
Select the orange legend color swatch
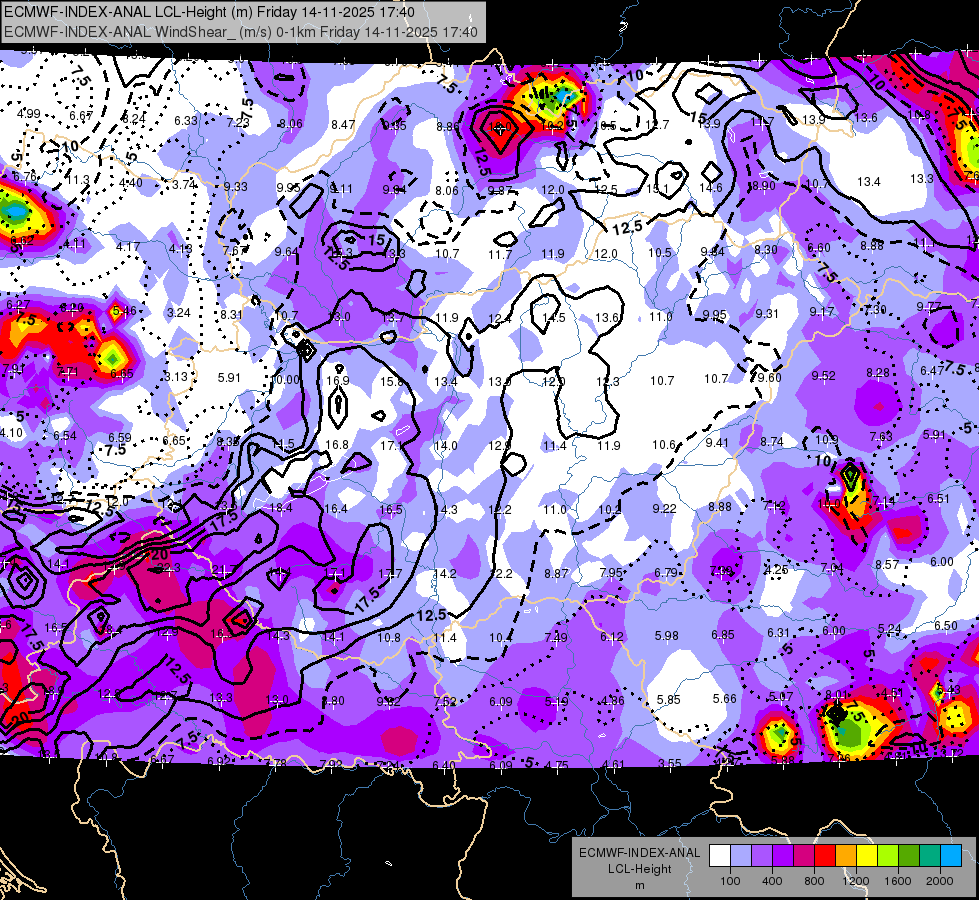(846, 856)
